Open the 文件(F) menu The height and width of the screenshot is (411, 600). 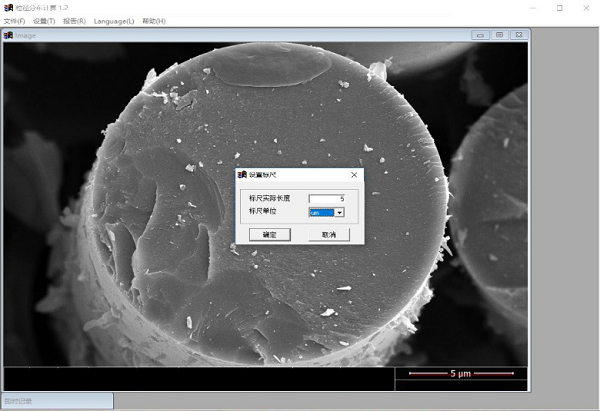[x=14, y=21]
